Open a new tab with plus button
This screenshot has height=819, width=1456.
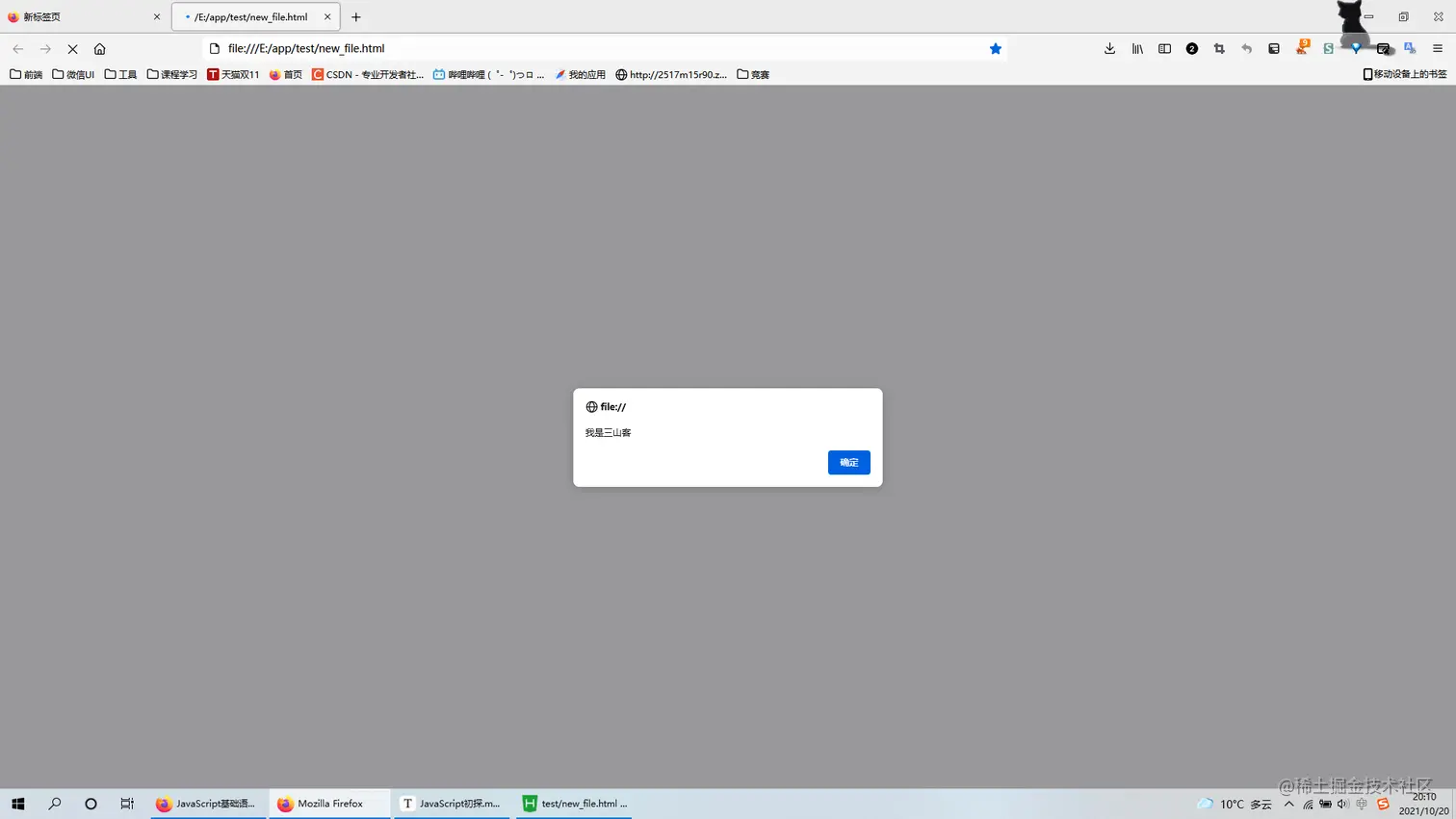pos(356,16)
